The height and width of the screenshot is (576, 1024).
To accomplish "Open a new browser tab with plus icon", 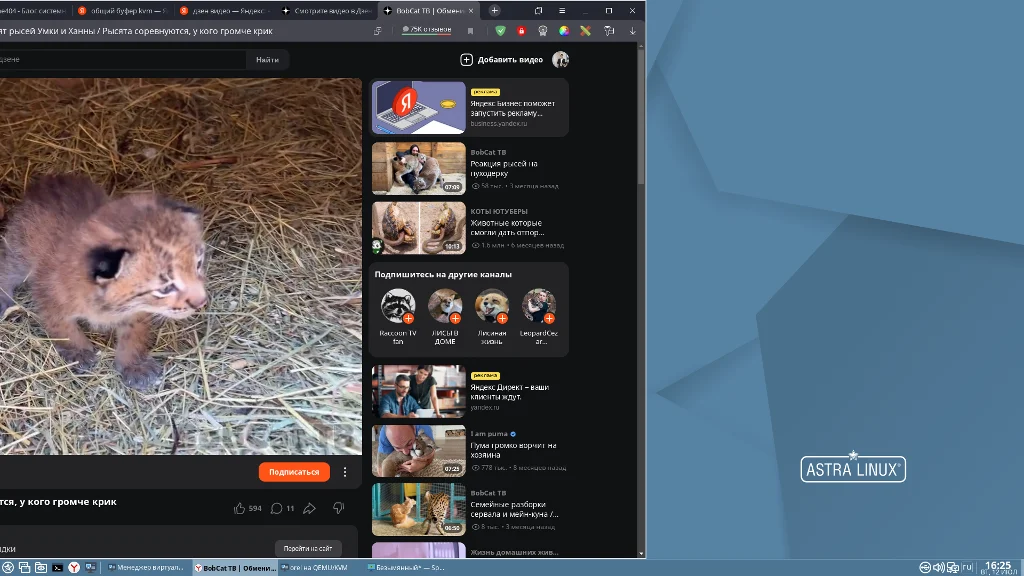I will 494,10.
